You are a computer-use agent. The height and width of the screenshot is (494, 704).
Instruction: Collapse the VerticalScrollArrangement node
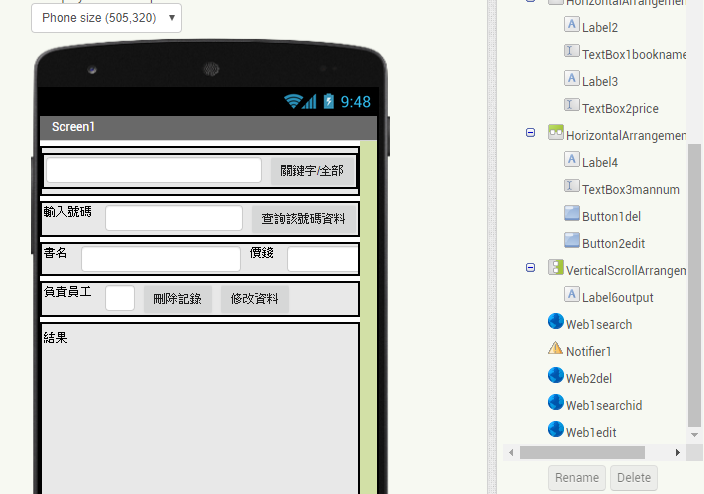(x=530, y=268)
